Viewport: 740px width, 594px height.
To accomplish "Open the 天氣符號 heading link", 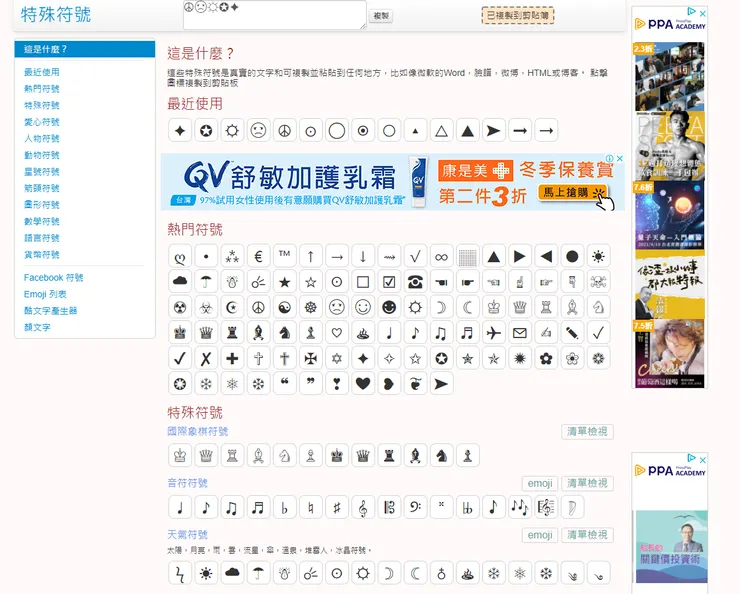I will click(187, 535).
